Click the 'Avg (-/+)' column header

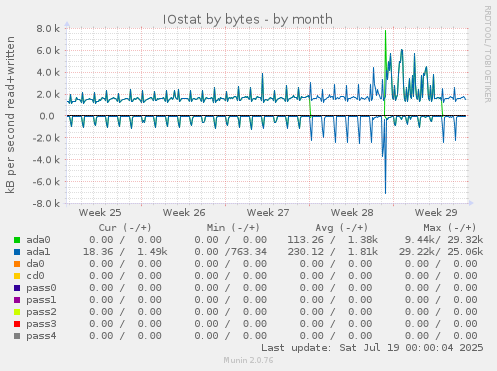[342, 228]
